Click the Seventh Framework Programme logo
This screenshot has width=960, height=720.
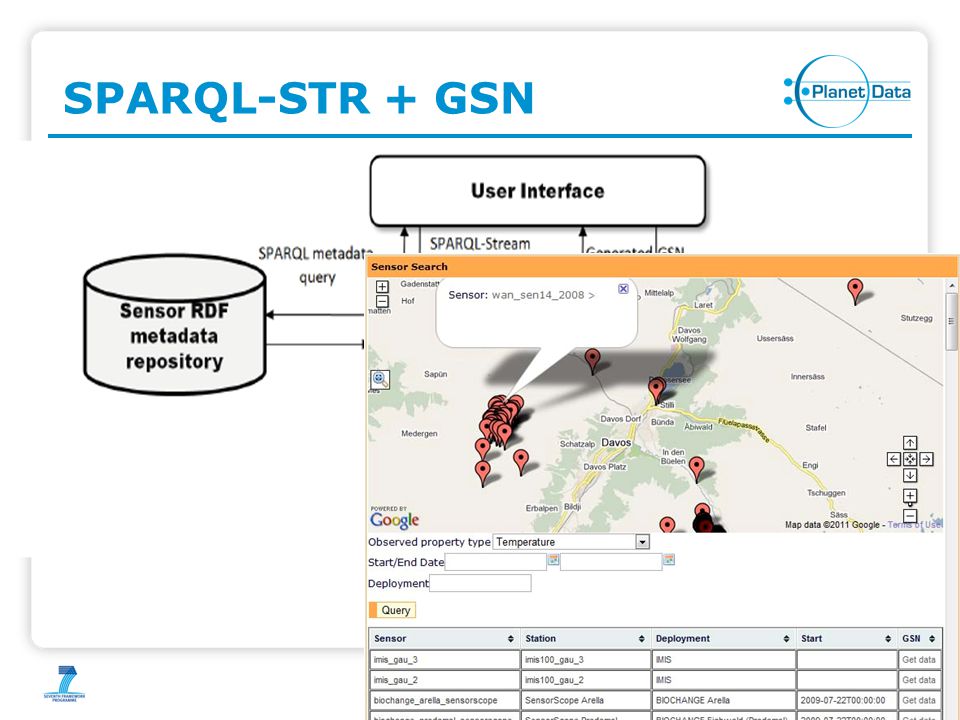tap(64, 683)
